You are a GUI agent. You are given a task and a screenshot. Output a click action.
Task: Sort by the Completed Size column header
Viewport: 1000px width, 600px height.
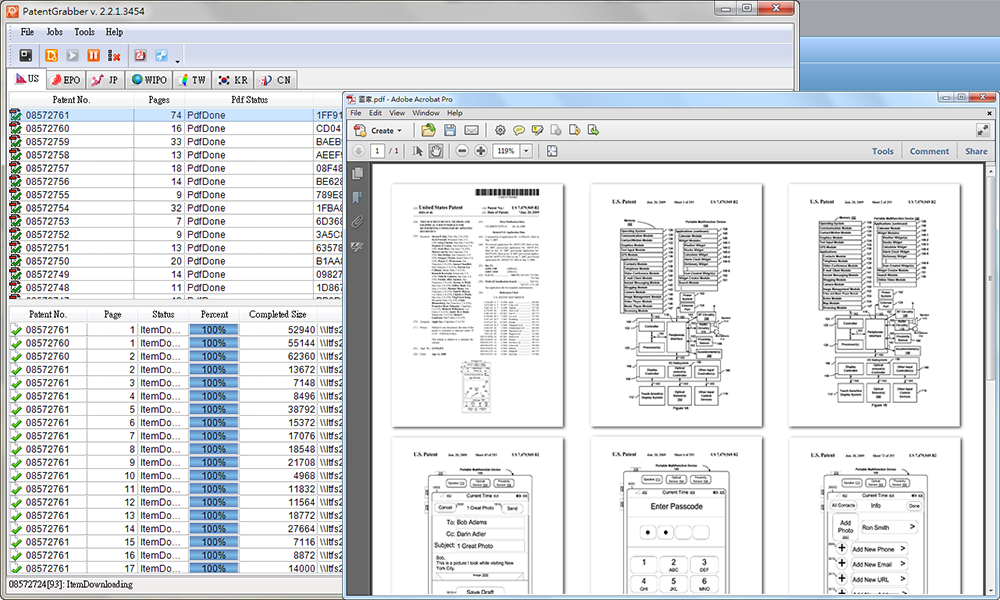pos(277,314)
